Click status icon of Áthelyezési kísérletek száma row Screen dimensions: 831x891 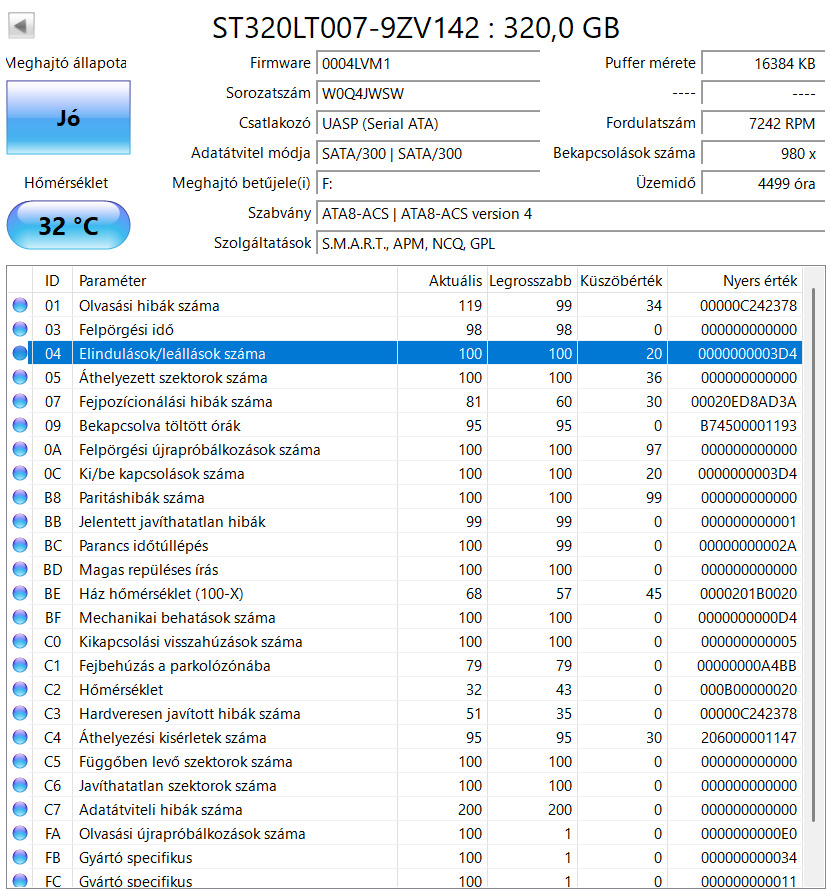pyautogui.click(x=20, y=737)
